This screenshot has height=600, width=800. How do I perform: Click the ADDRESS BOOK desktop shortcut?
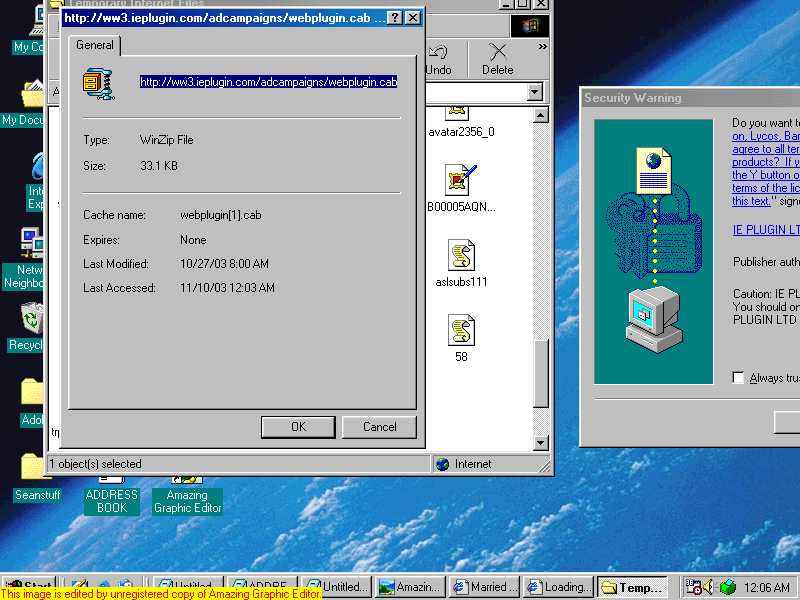point(112,498)
